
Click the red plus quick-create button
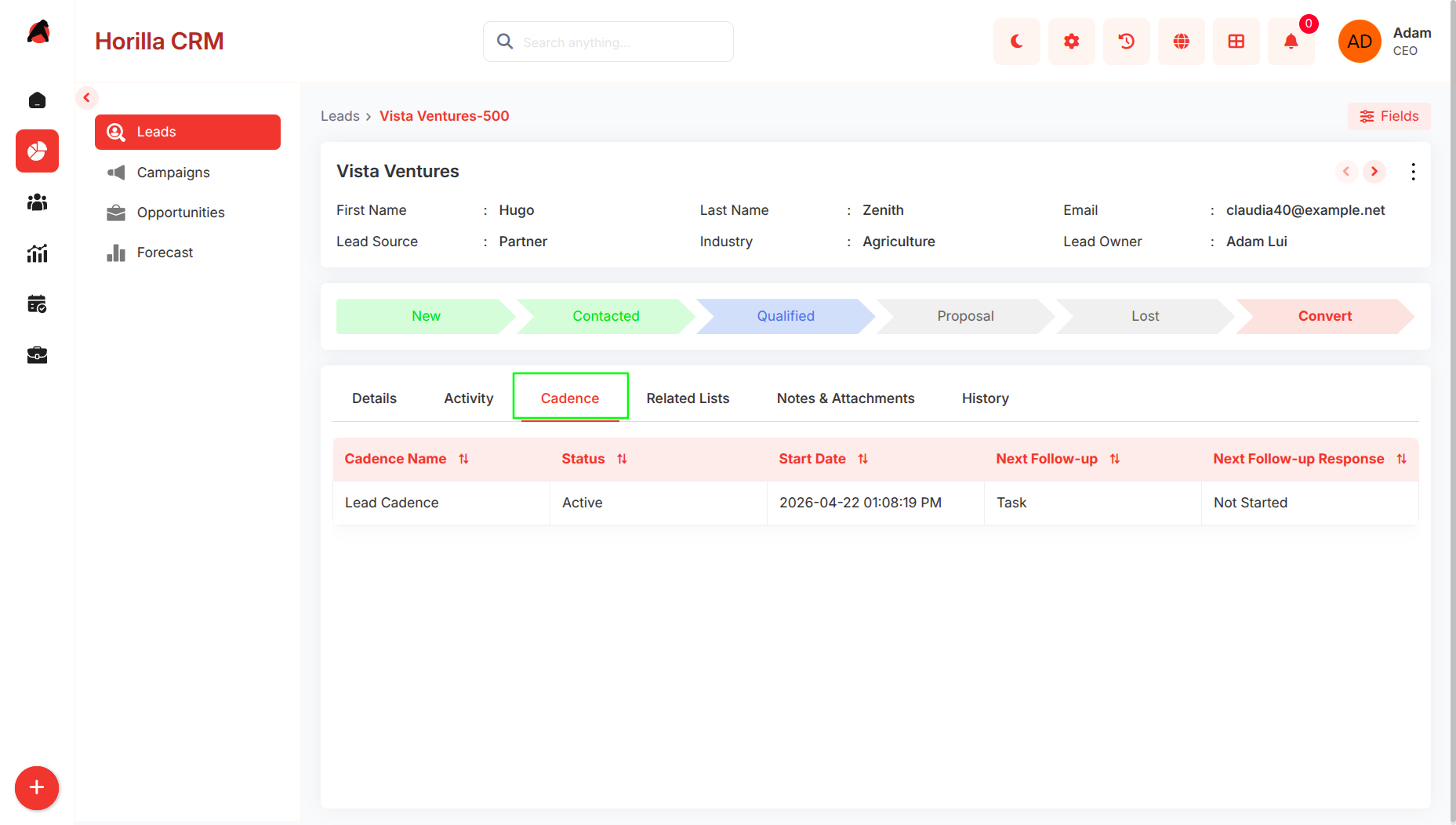click(37, 787)
